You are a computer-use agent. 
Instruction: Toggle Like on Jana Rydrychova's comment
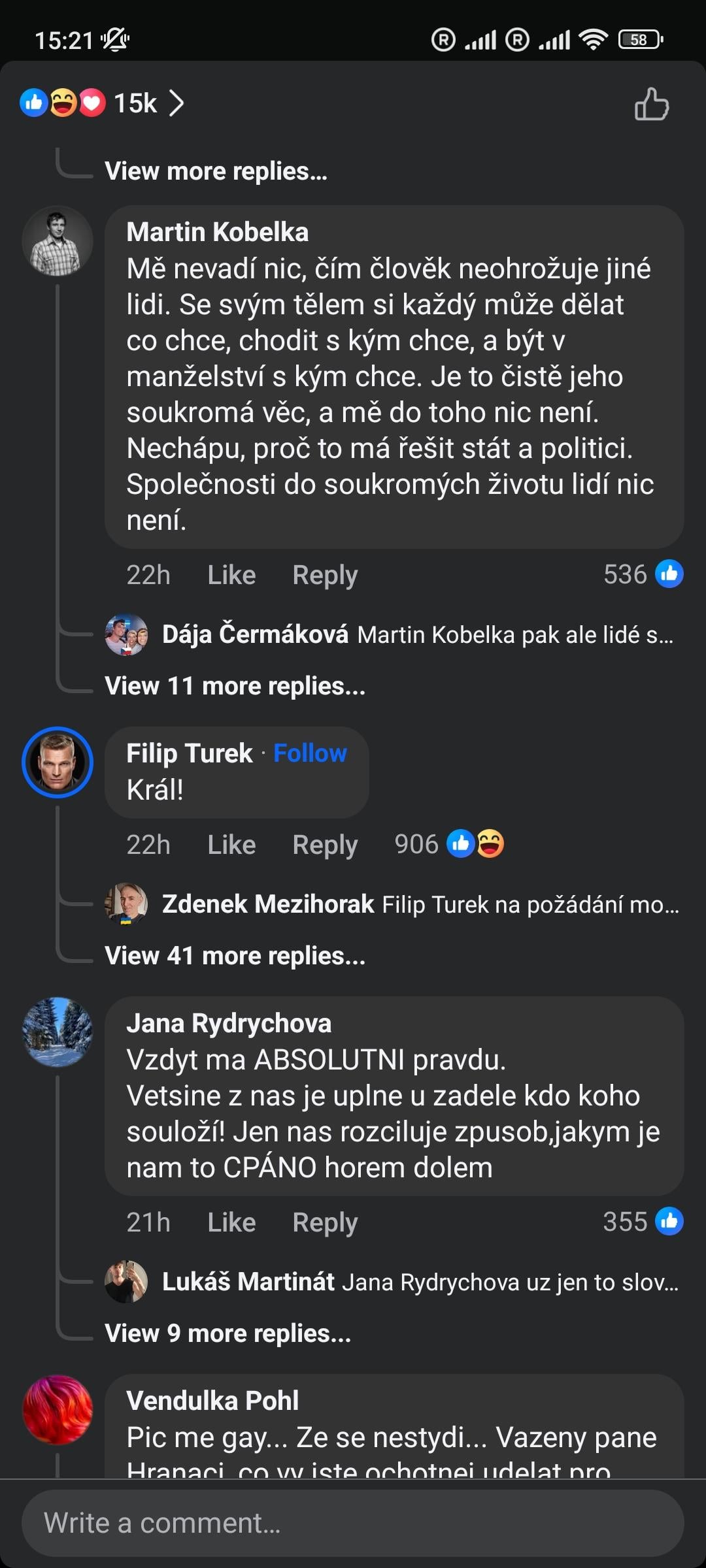pyautogui.click(x=231, y=1222)
